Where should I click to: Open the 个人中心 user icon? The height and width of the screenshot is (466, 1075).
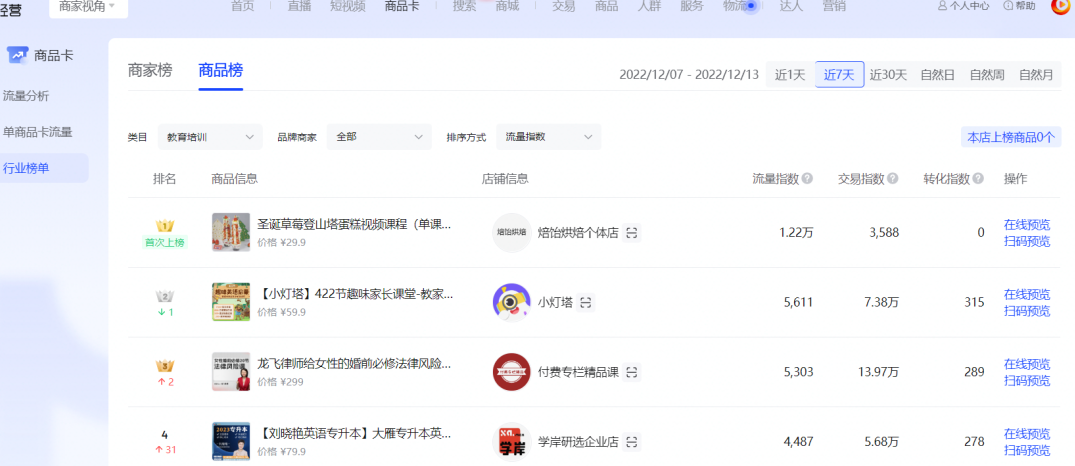pos(943,5)
